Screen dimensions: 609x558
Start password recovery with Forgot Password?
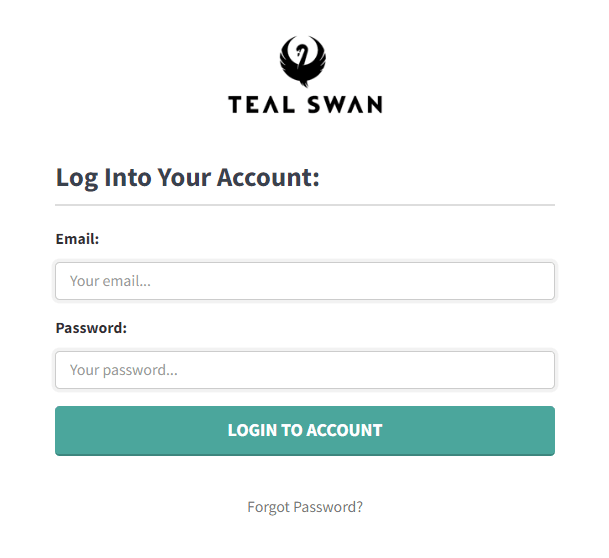305,507
